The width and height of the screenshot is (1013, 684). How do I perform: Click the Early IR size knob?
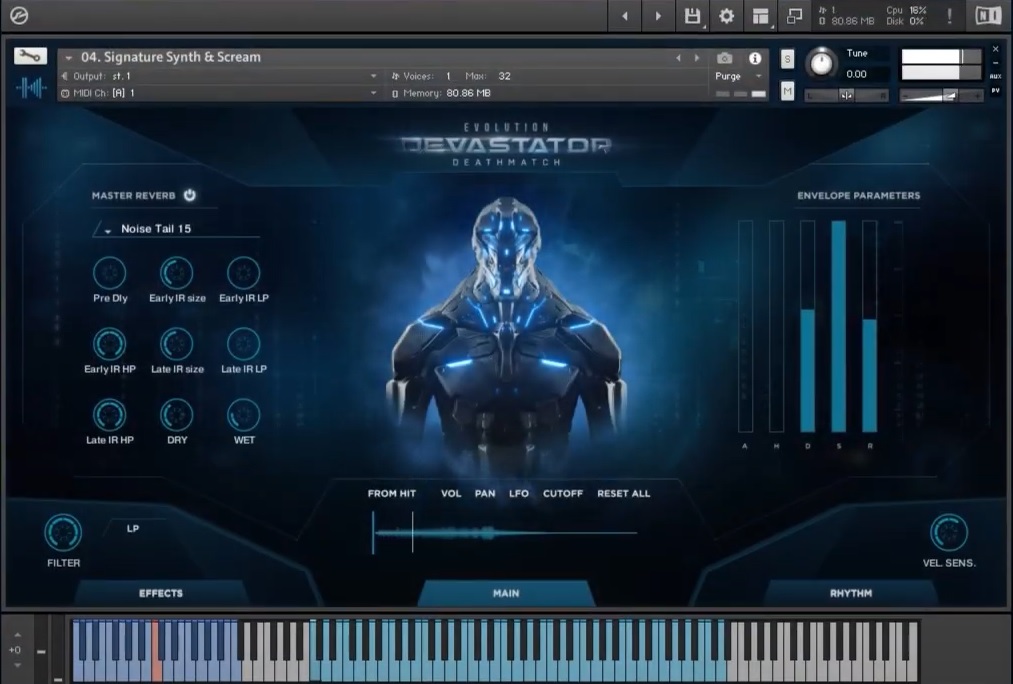(x=176, y=273)
